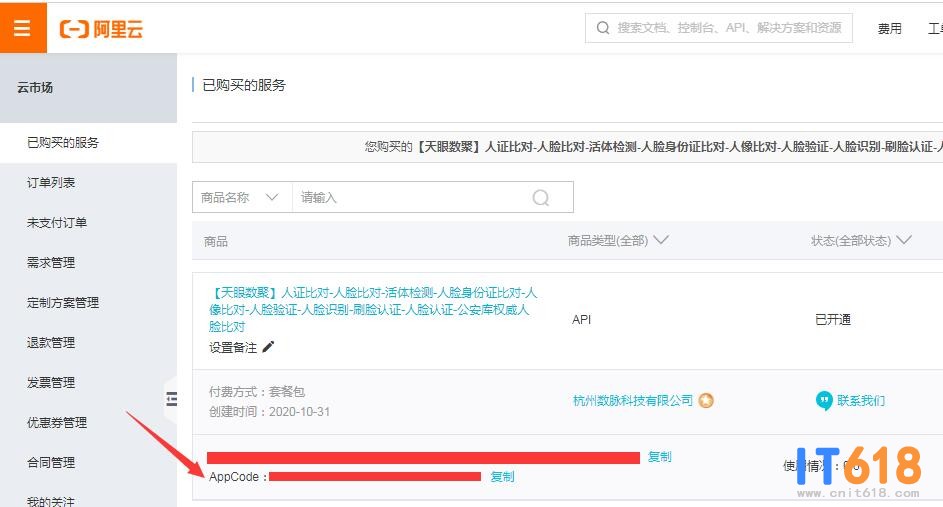
Task: Open the 杭州数脉科技有限公司 vendor link
Action: 633,401
